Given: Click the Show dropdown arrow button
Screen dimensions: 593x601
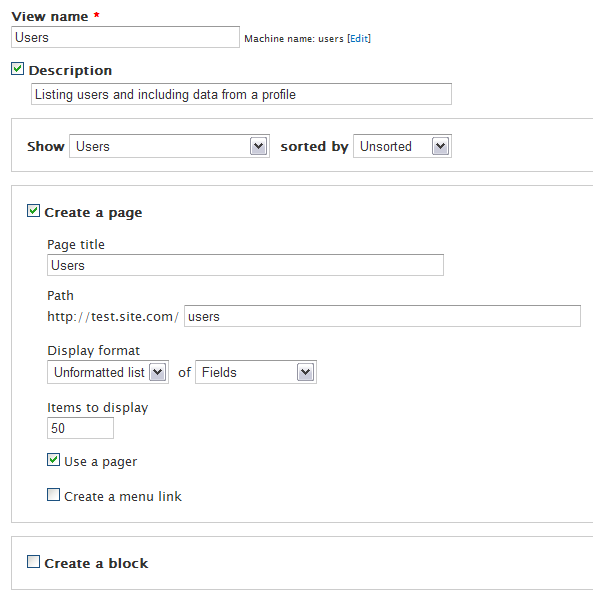Looking at the screenshot, I should coord(258,146).
